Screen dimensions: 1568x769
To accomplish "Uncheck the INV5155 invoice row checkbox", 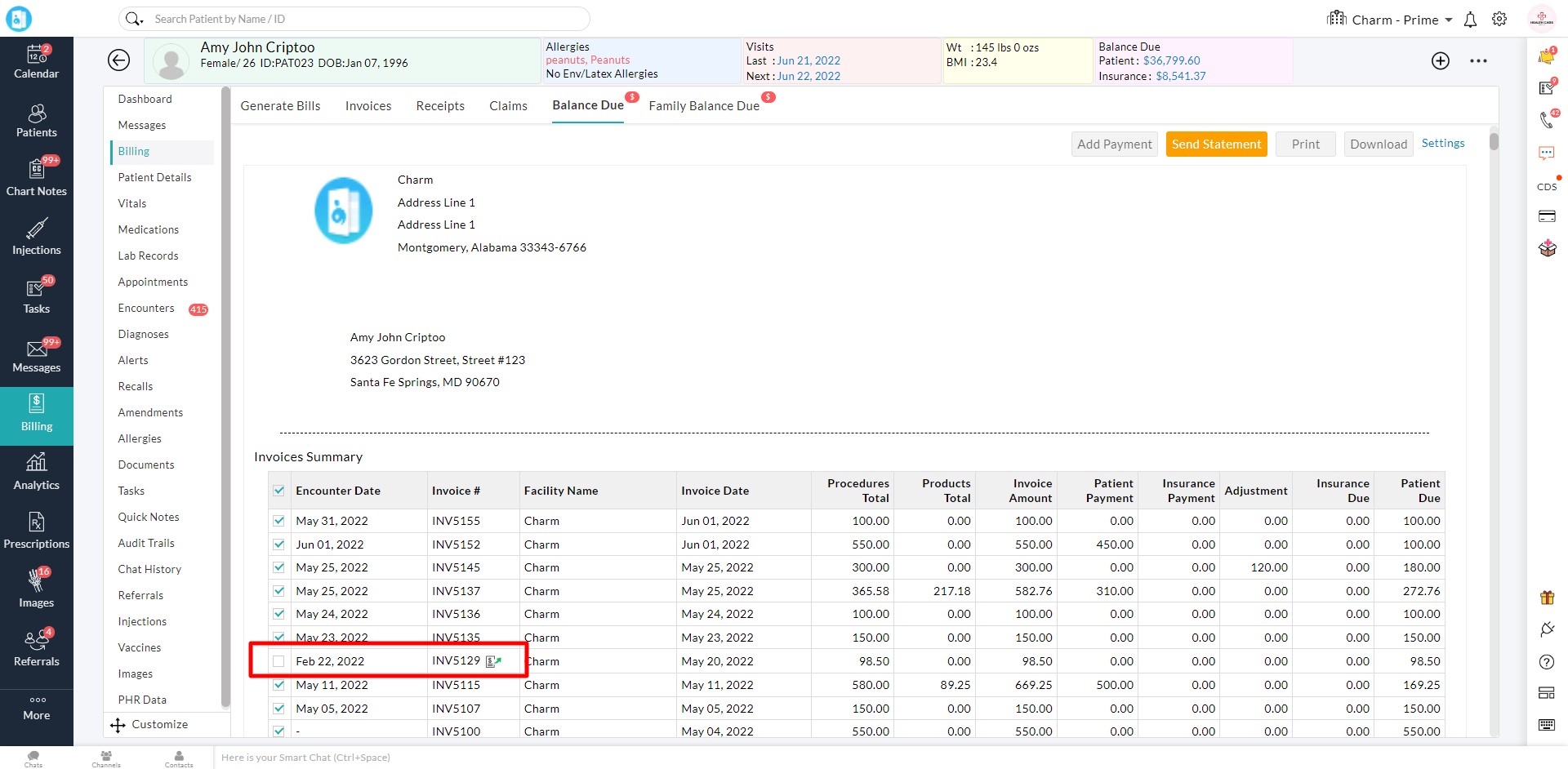I will (279, 521).
